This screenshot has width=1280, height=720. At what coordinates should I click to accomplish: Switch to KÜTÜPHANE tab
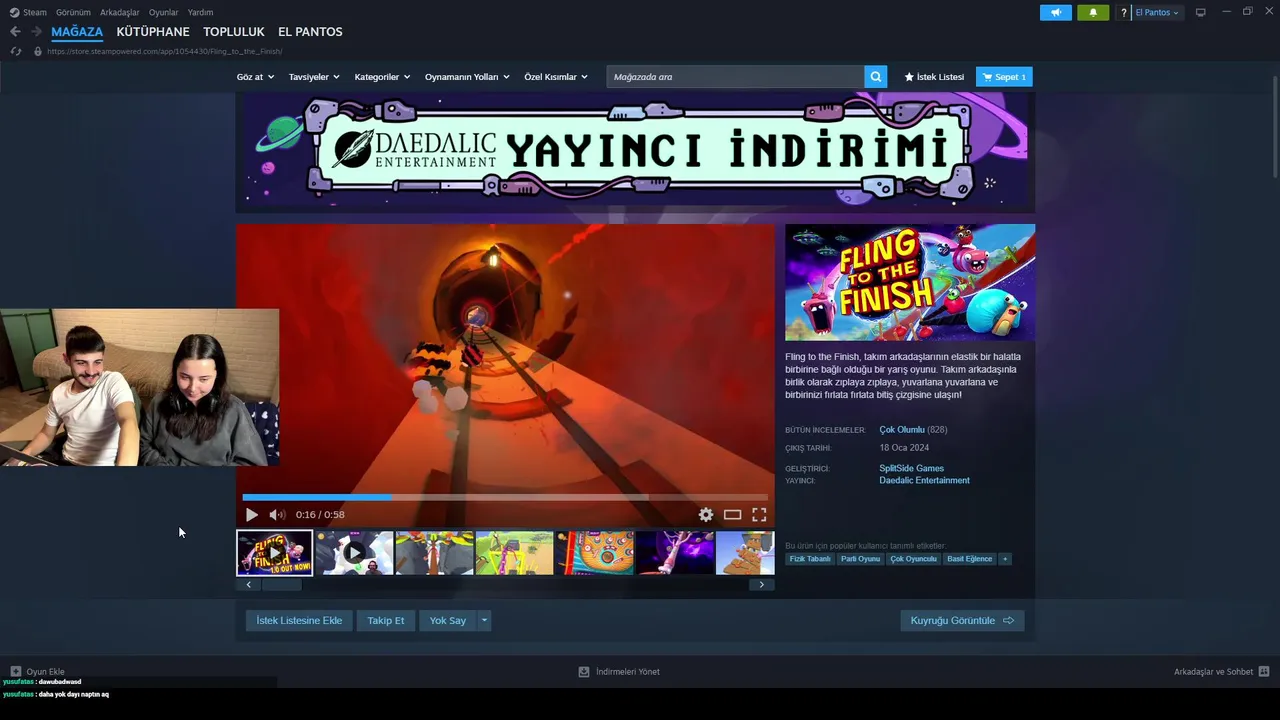click(153, 32)
